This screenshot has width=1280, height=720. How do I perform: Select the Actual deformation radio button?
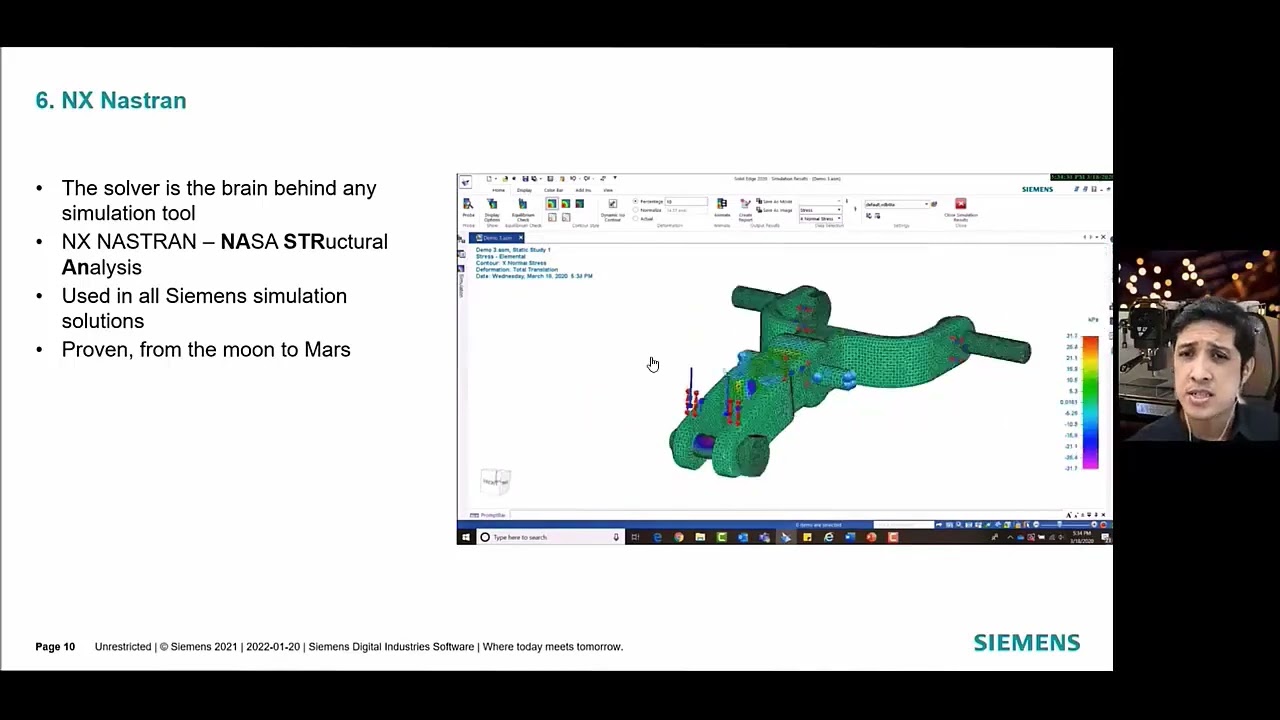tap(635, 219)
